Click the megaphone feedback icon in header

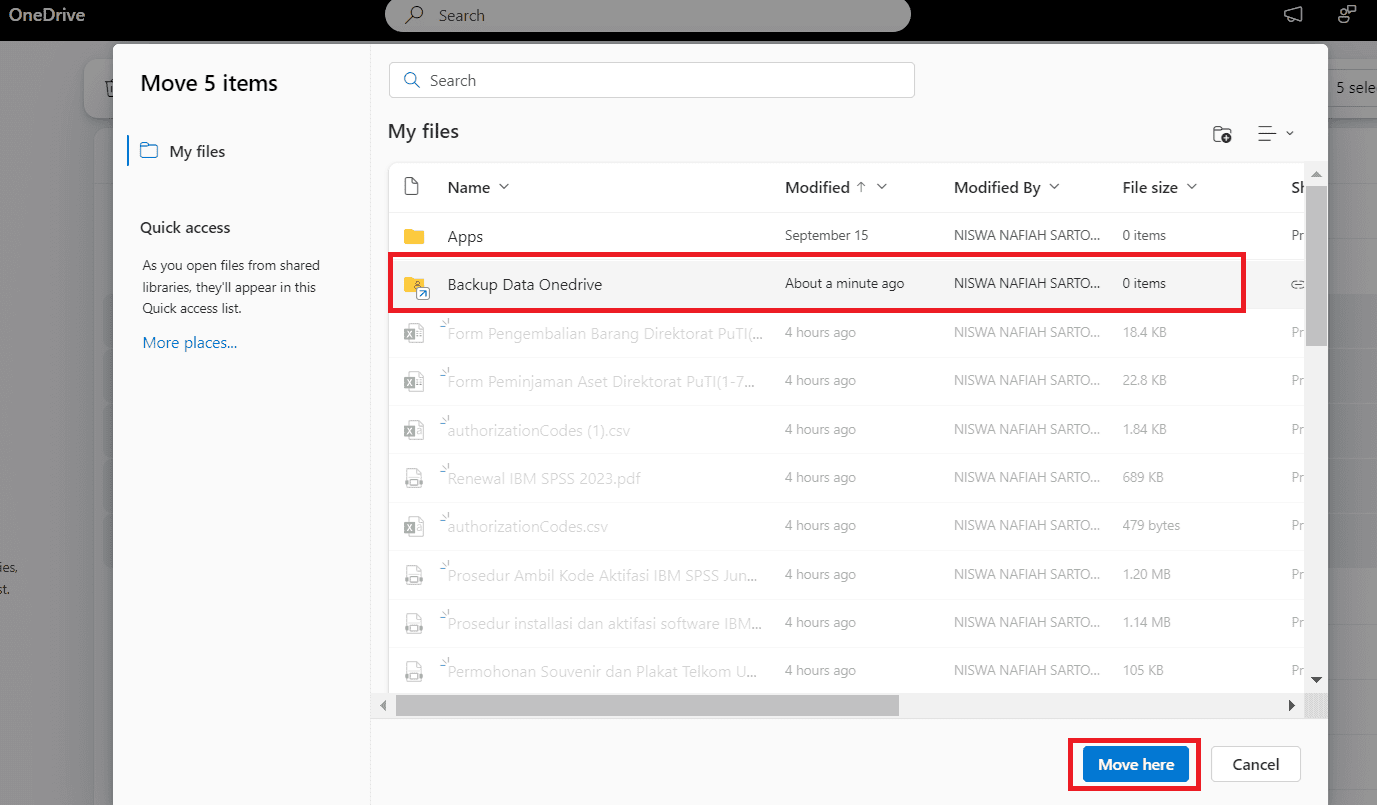tap(1293, 15)
